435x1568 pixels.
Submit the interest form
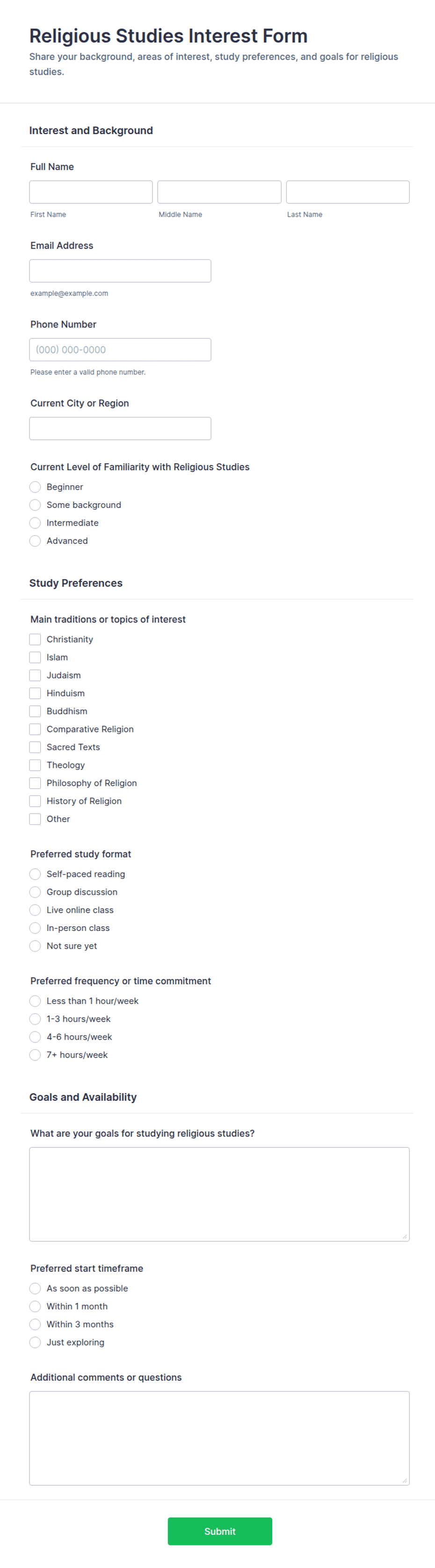[x=220, y=1531]
